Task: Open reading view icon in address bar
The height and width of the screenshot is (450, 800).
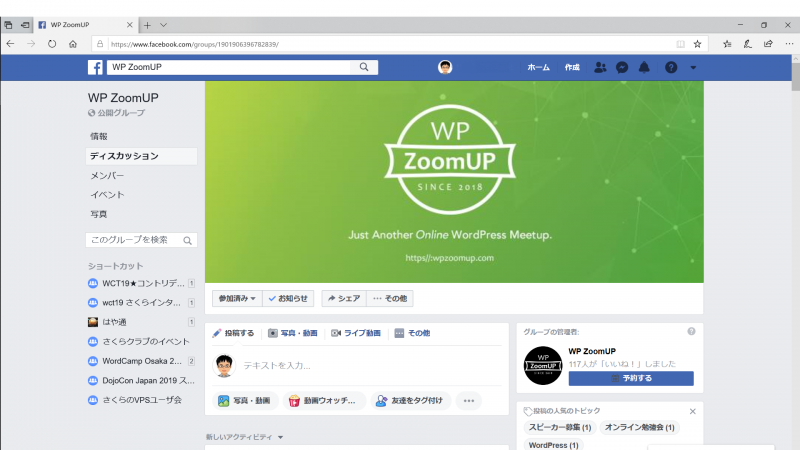Action: click(681, 44)
